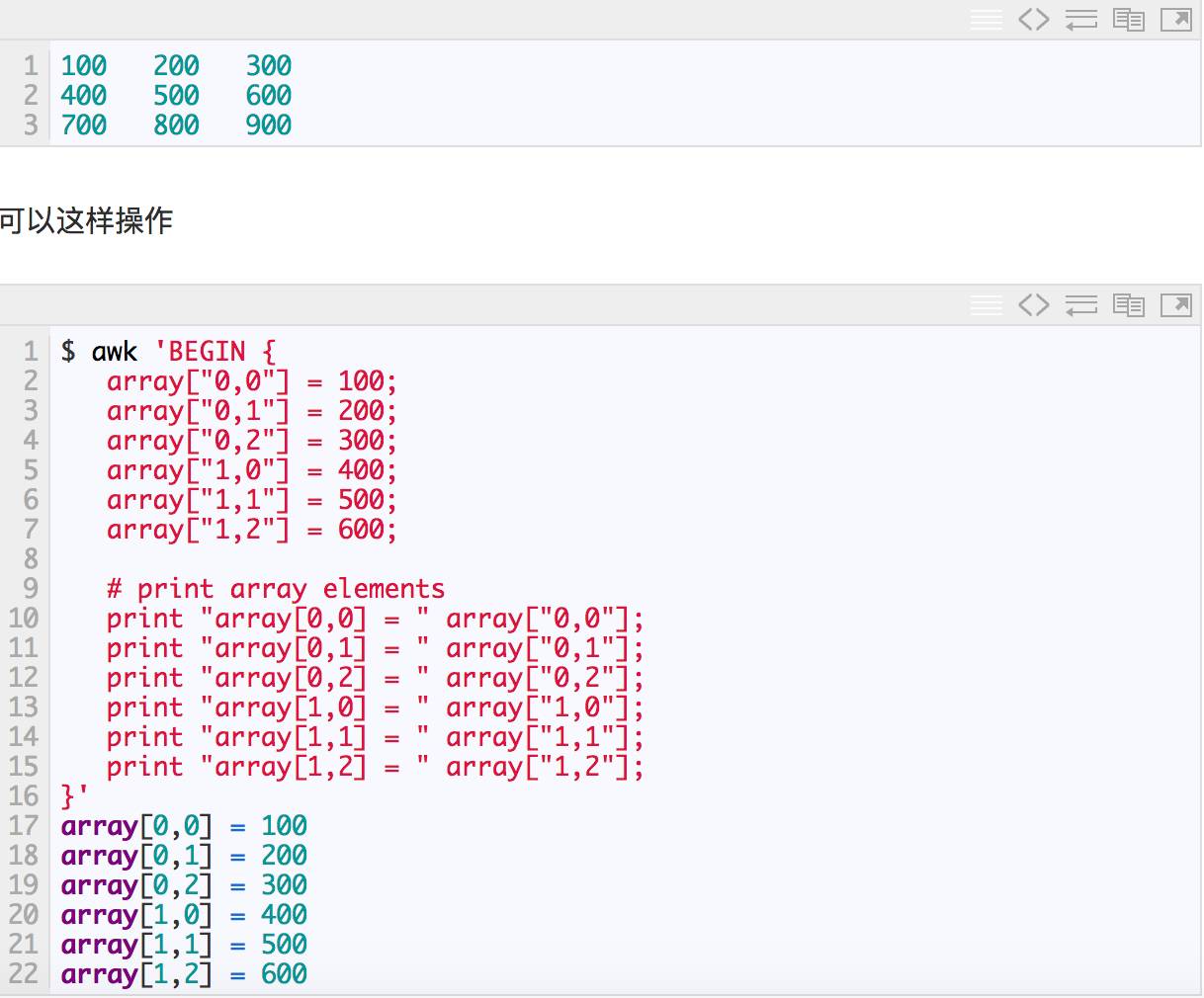
Task: Click assignment line array["0,2"] = 300;
Action: (x=252, y=441)
